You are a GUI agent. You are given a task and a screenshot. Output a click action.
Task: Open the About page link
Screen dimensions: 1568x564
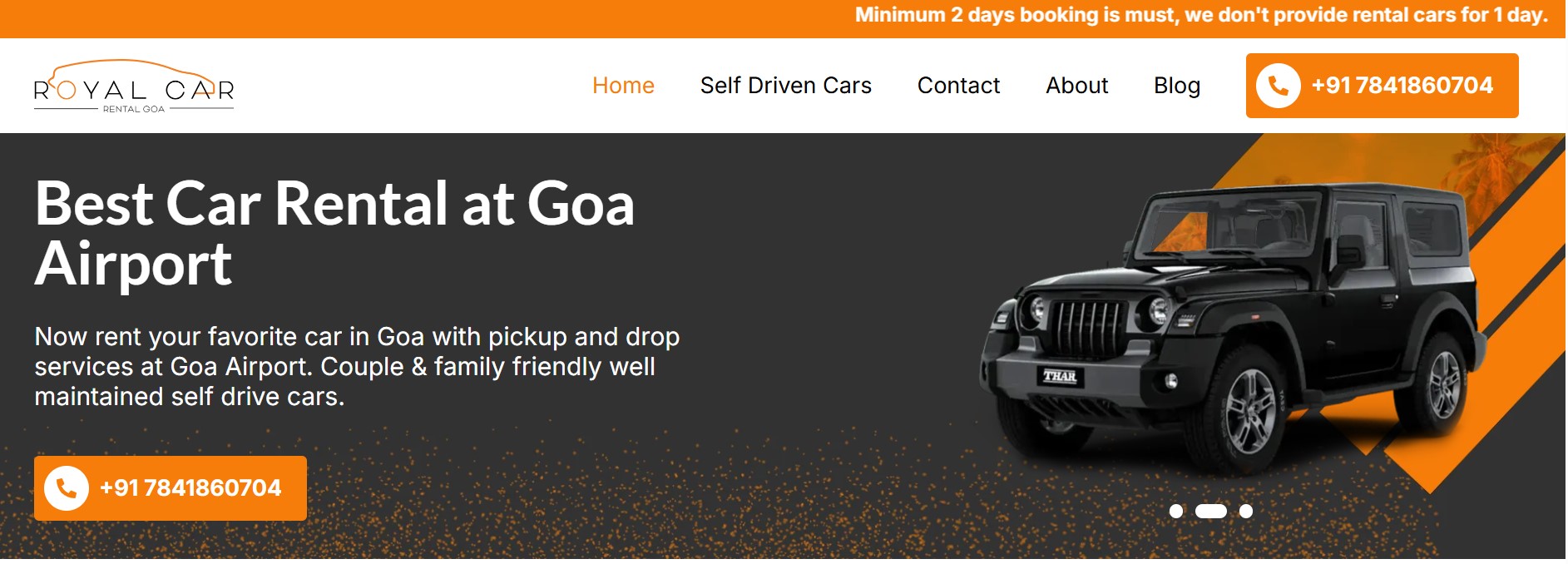[1077, 86]
